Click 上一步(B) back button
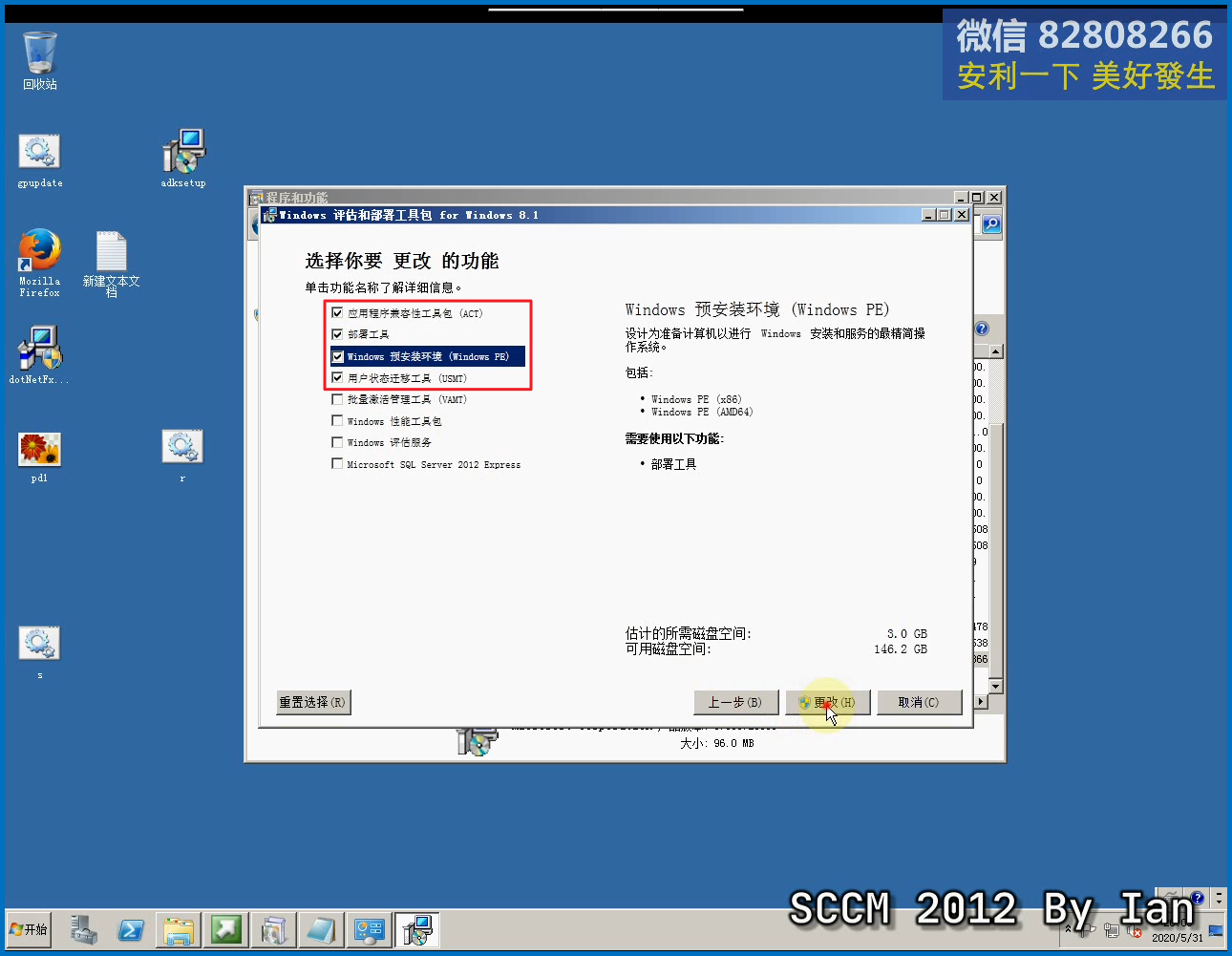The image size is (1232, 956). click(735, 702)
